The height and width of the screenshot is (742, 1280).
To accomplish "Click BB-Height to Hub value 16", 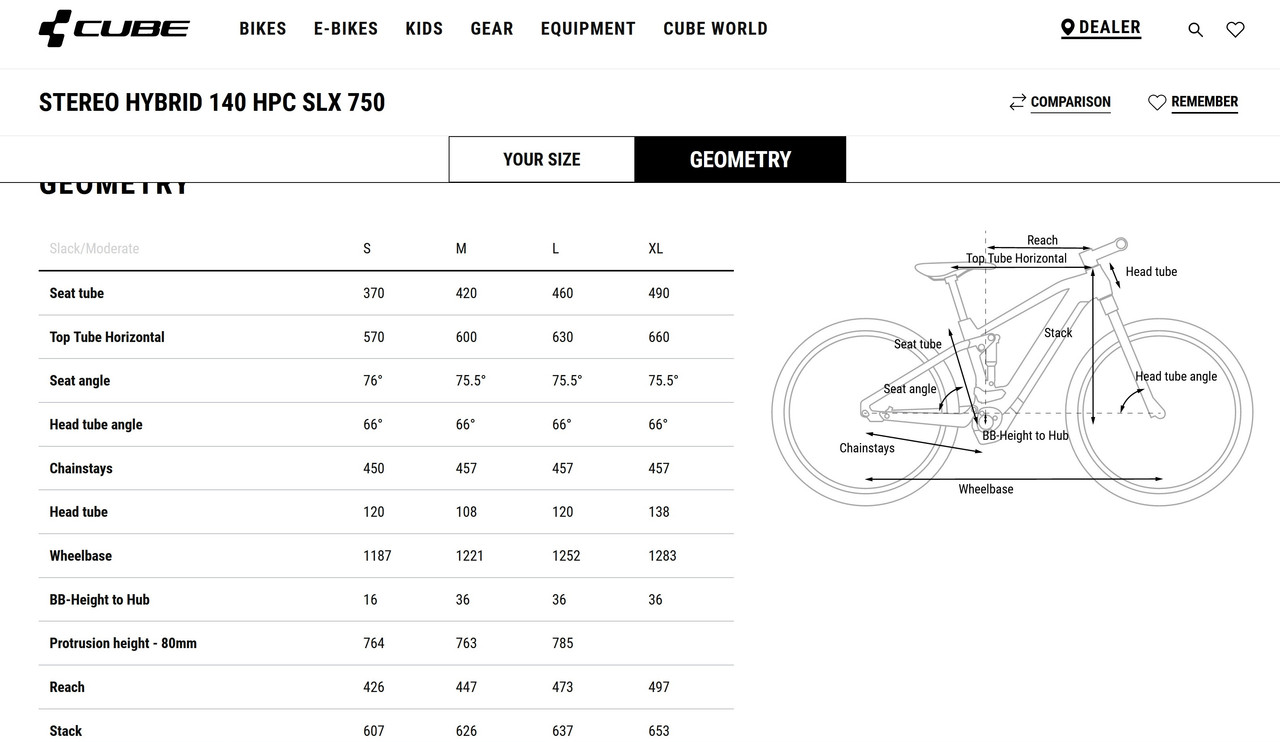I will (x=370, y=600).
